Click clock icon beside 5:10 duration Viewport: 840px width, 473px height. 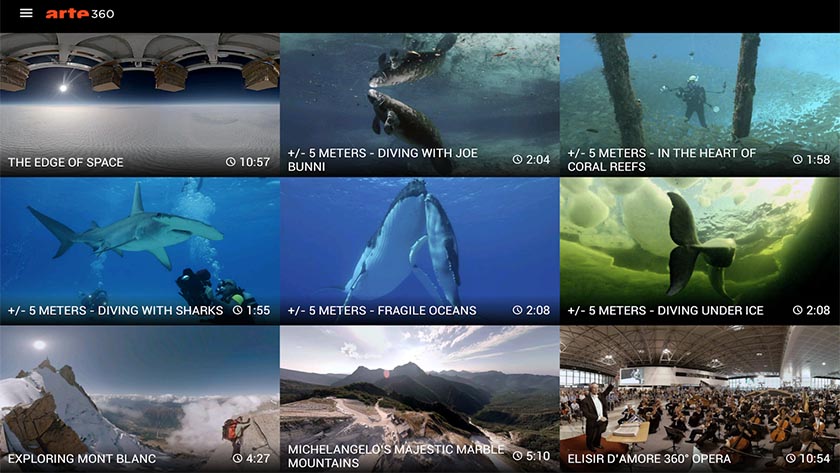click(x=517, y=456)
